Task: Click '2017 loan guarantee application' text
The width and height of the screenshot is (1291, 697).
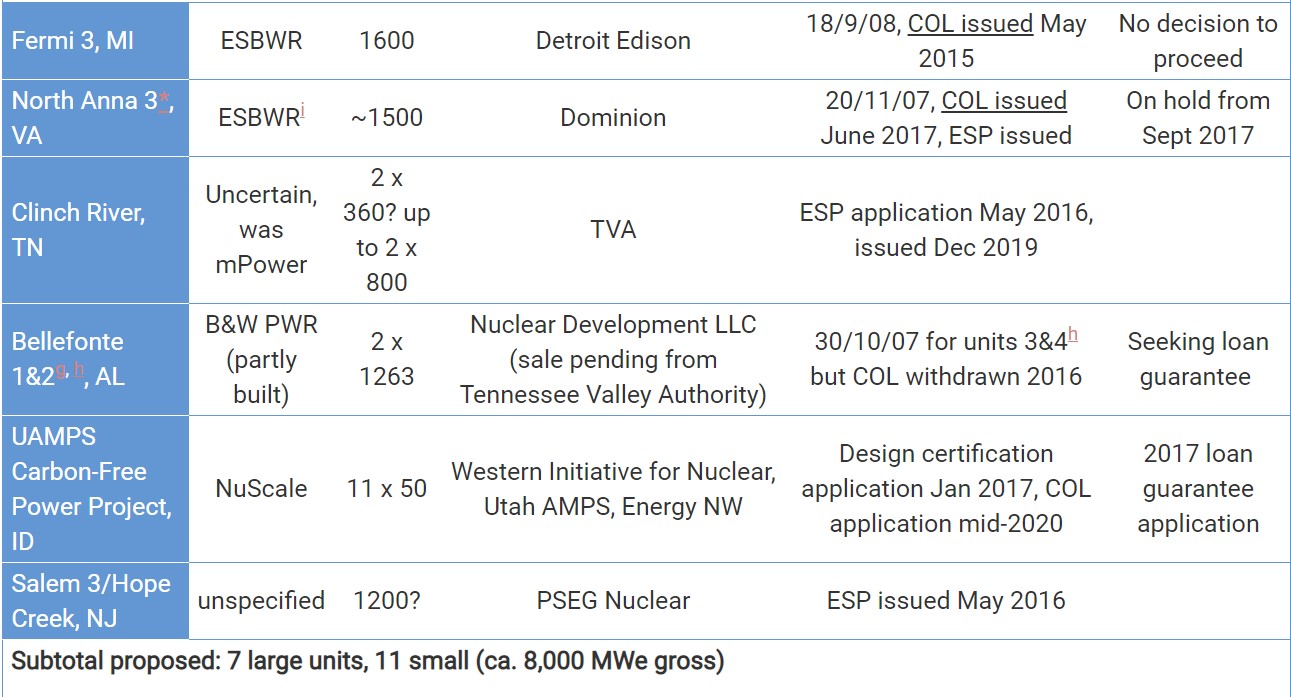Action: coord(1198,489)
